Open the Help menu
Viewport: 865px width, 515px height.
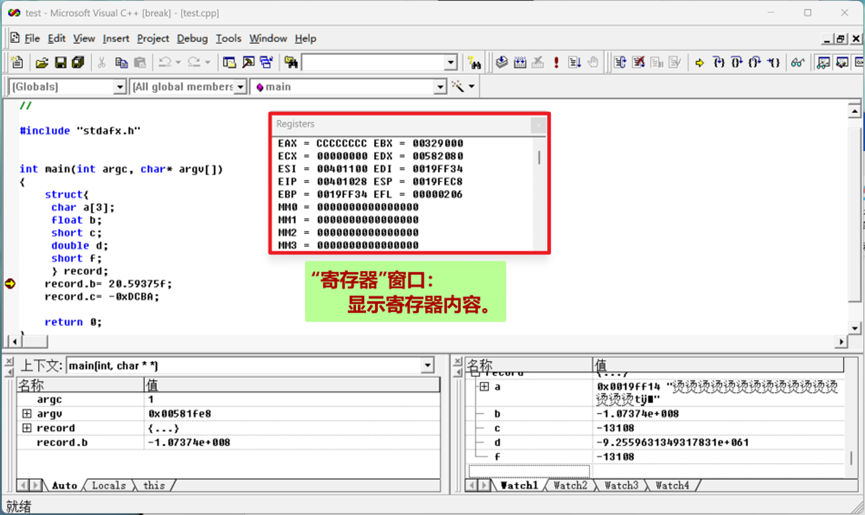(305, 39)
